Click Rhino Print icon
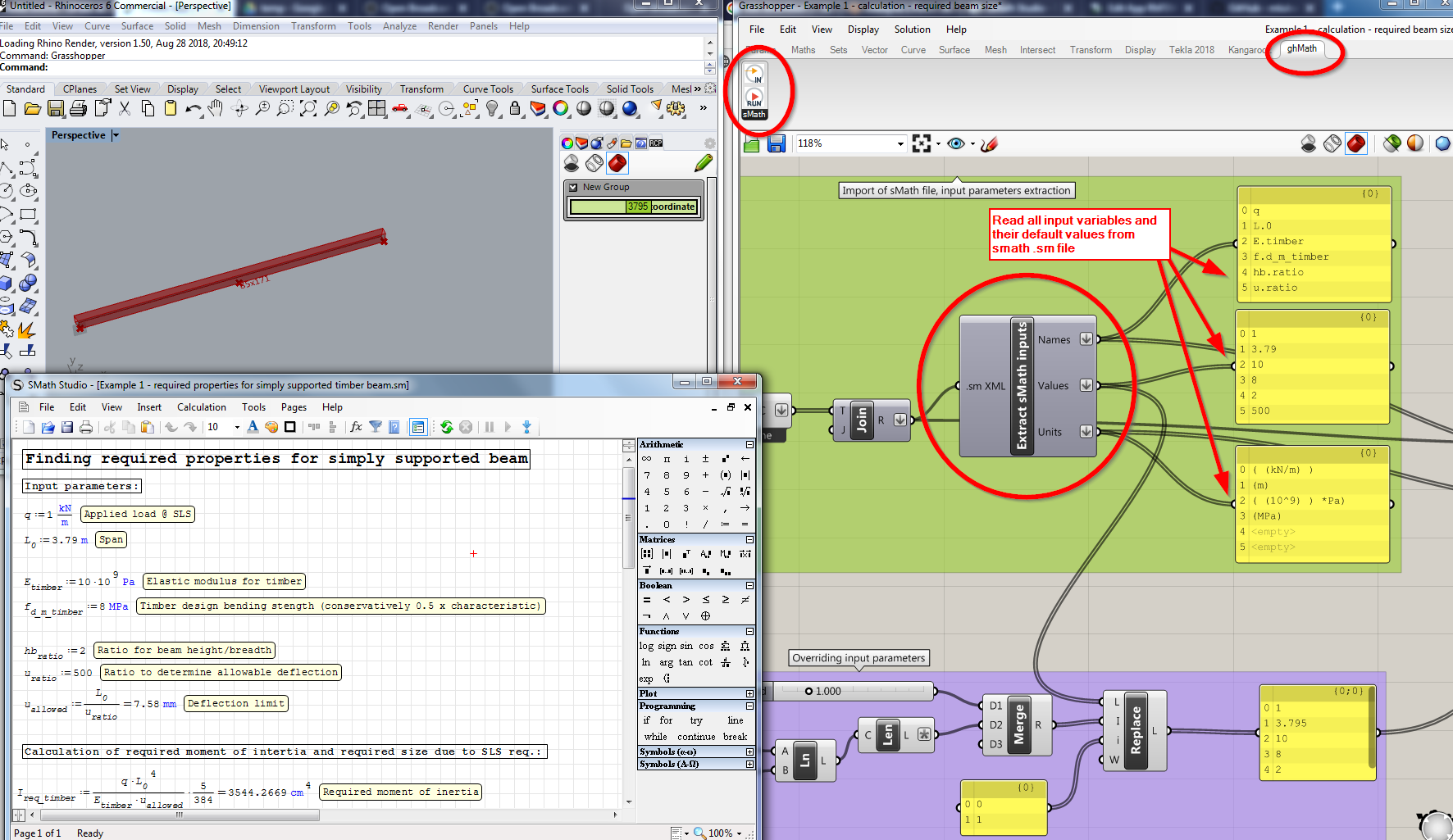 pos(78,108)
